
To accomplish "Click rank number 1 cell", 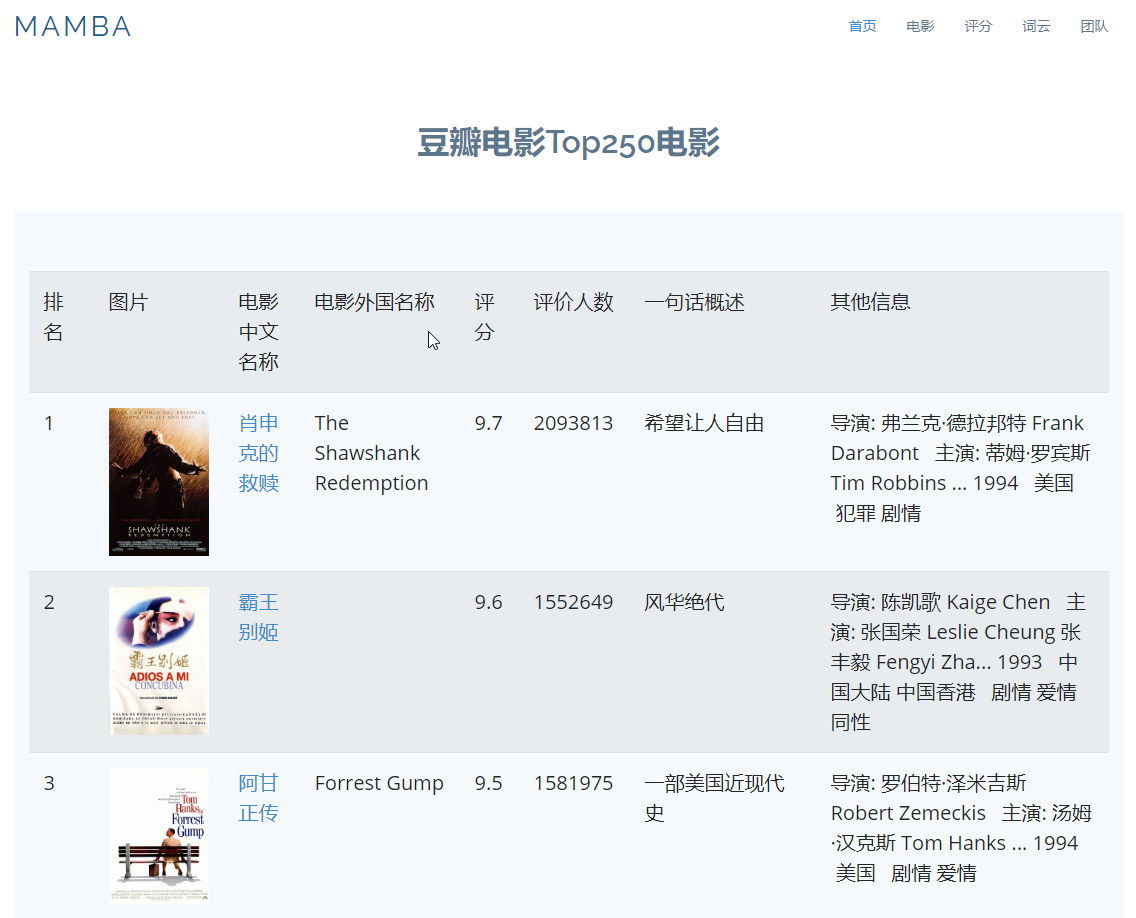I will 49,423.
